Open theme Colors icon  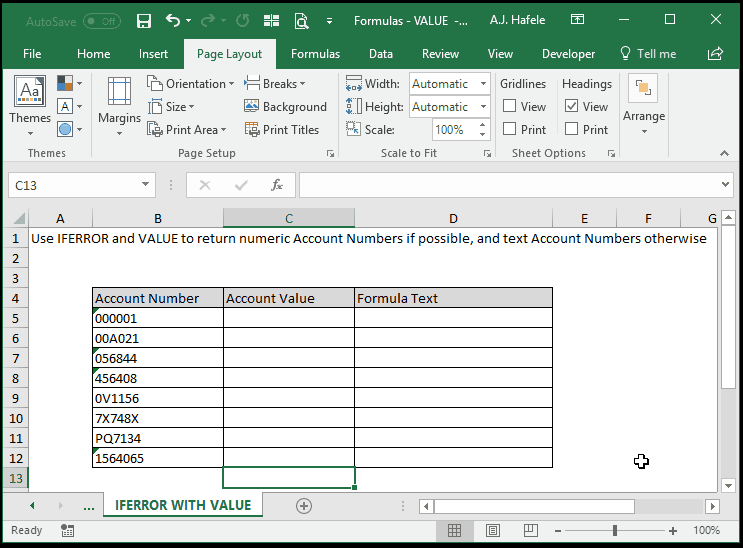65,83
